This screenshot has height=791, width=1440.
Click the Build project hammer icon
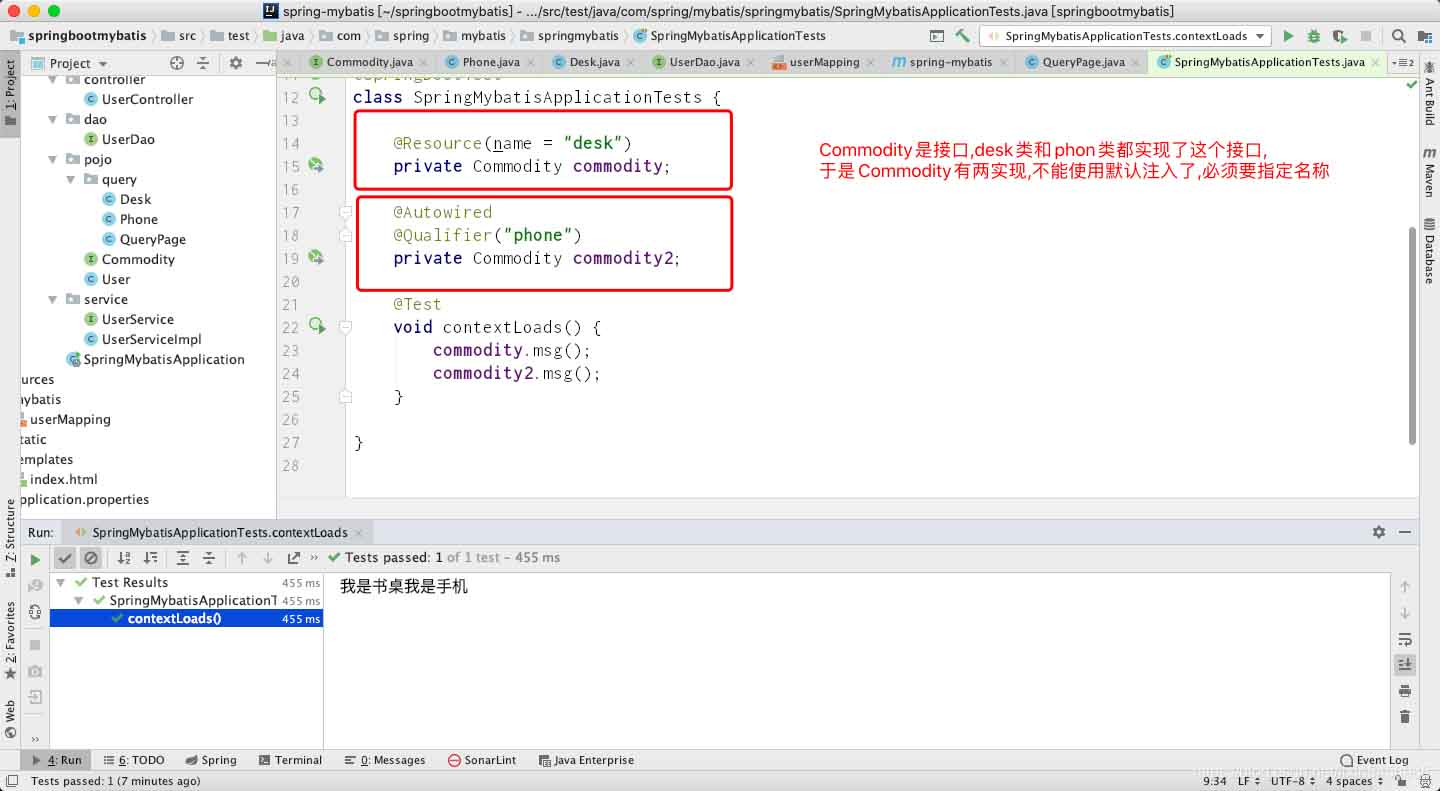pos(962,36)
